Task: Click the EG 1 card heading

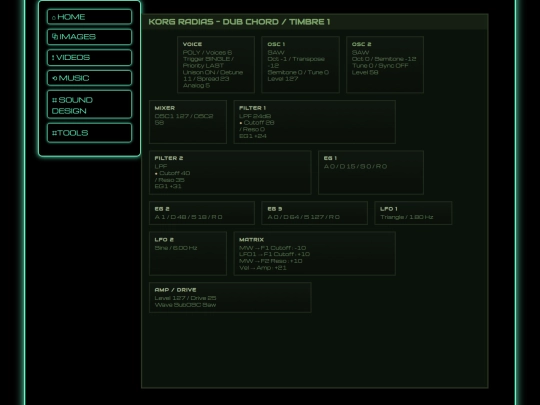Action: tap(330, 158)
